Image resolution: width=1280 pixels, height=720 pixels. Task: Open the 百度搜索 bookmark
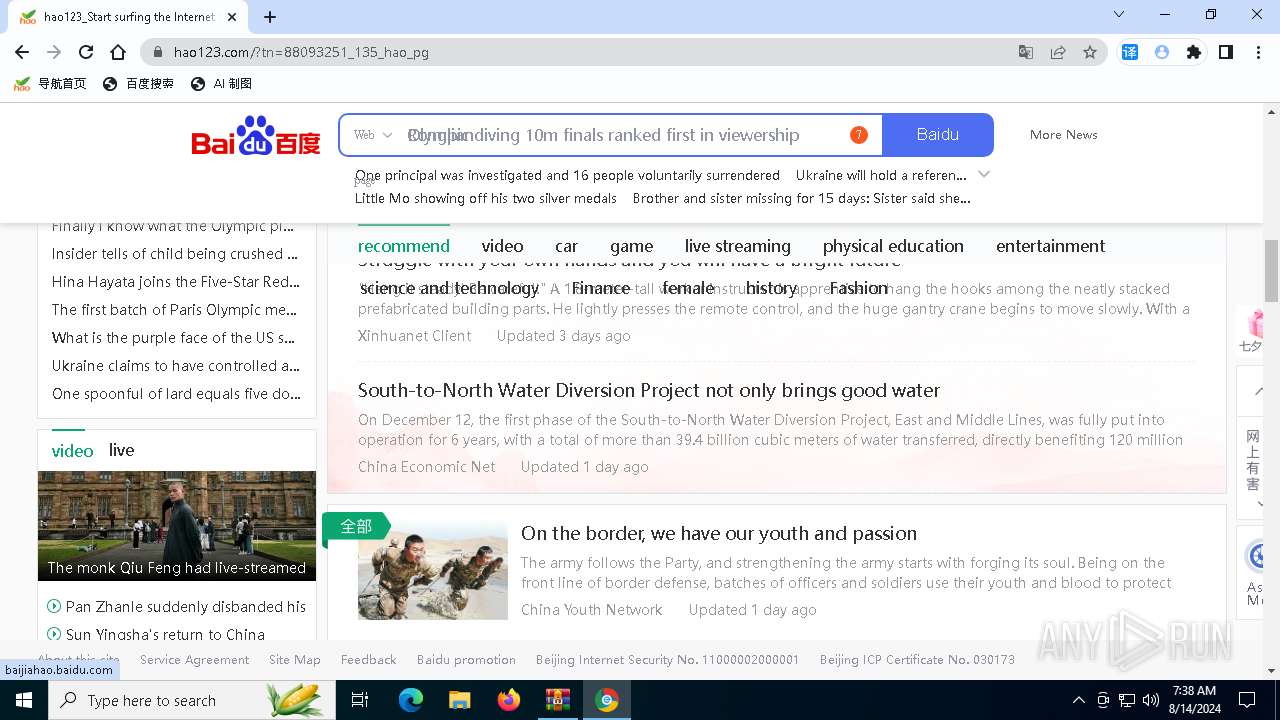tap(139, 84)
